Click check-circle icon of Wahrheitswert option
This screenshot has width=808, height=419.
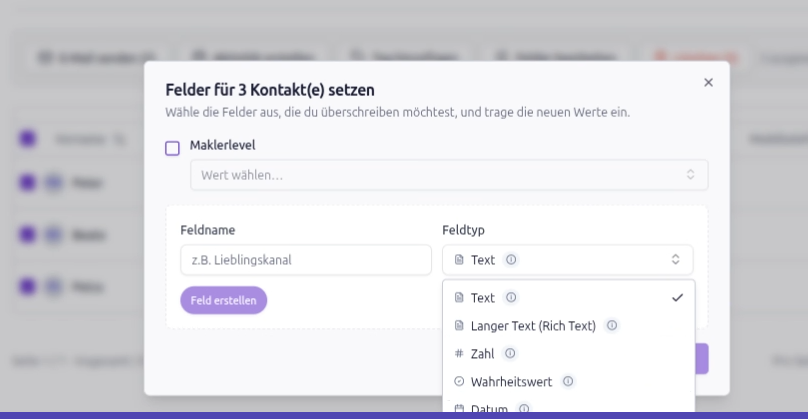coord(459,381)
